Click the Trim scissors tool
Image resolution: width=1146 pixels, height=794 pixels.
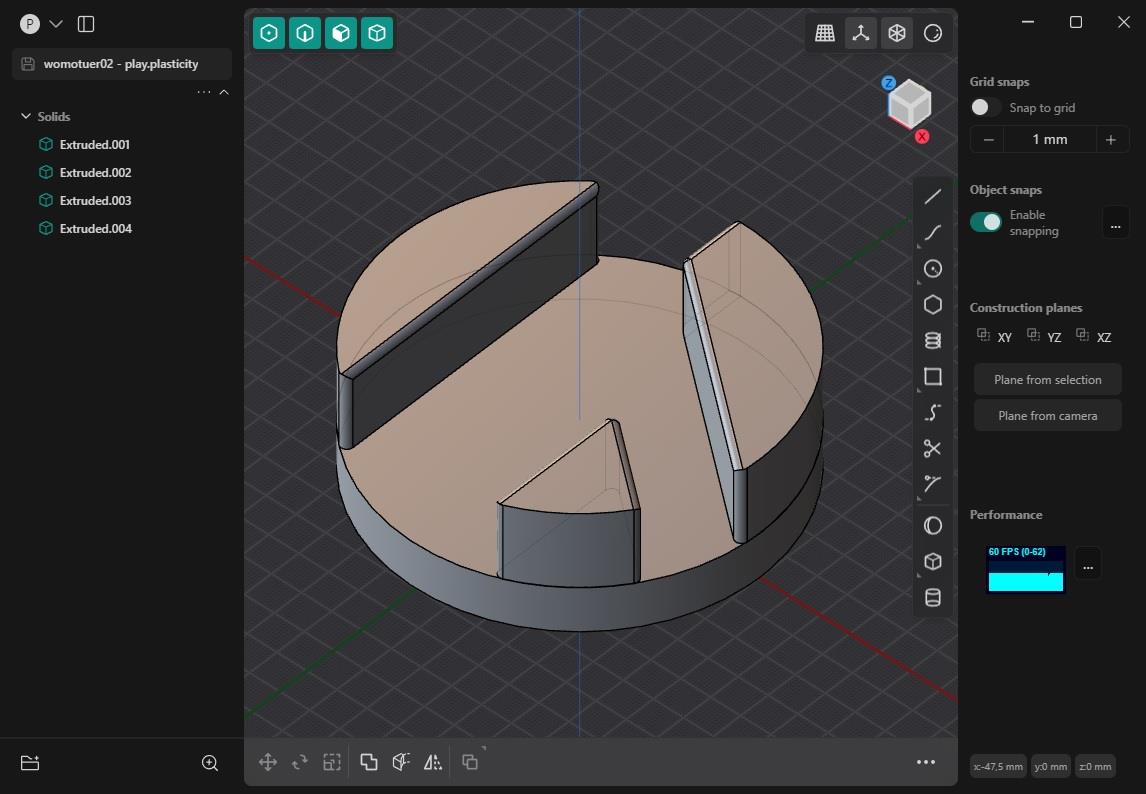[x=932, y=449]
